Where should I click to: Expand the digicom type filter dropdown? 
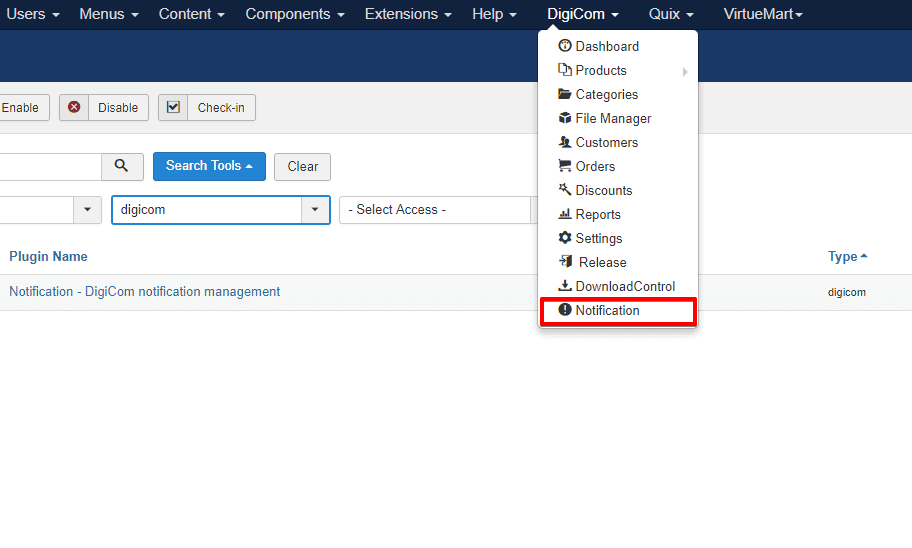pos(316,210)
